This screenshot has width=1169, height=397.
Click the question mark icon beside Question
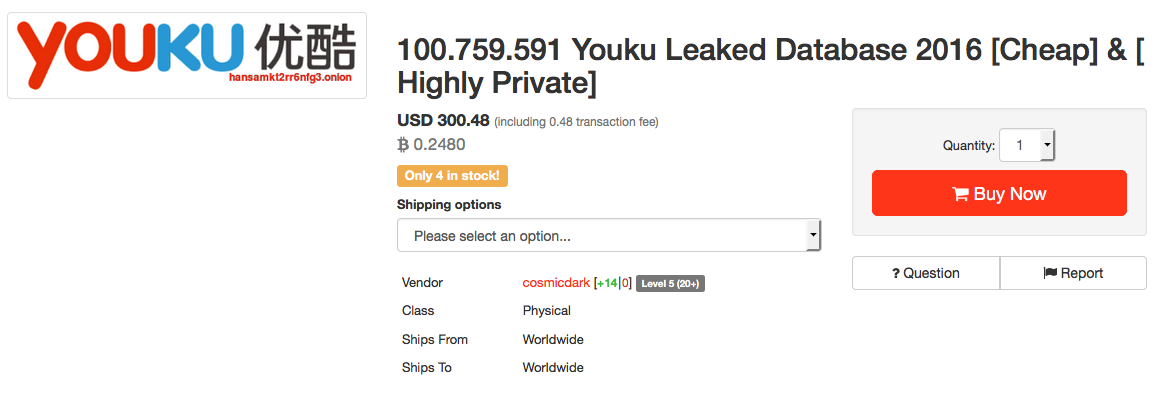(x=896, y=273)
